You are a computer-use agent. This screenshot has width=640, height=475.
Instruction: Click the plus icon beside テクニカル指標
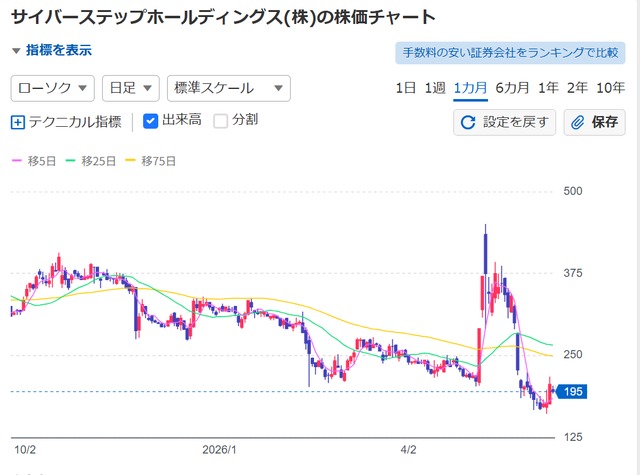pyautogui.click(x=18, y=122)
